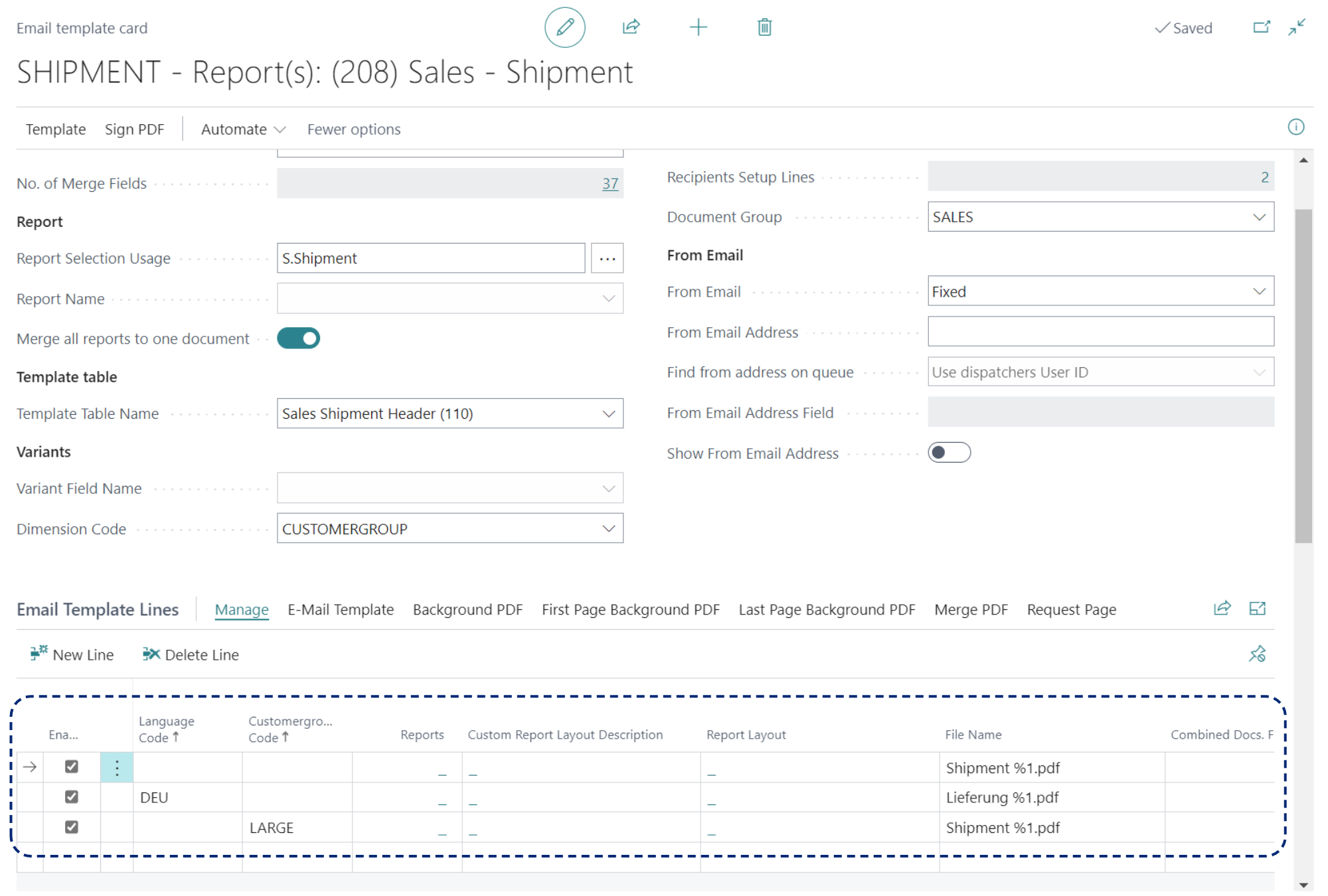Open Report Selection Usage lookup ellipsis

tap(607, 258)
